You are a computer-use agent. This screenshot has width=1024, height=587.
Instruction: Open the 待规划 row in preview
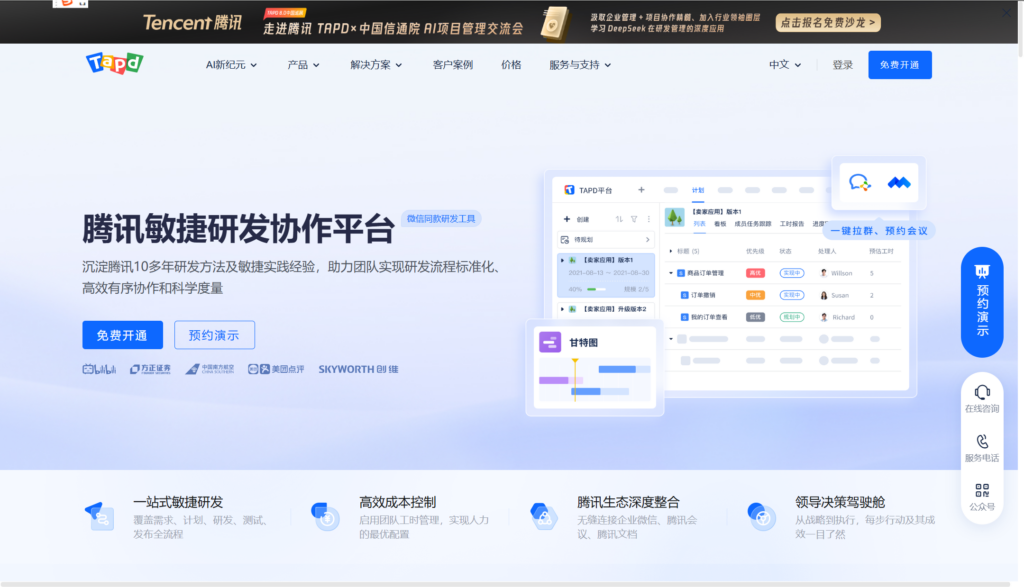[606, 240]
